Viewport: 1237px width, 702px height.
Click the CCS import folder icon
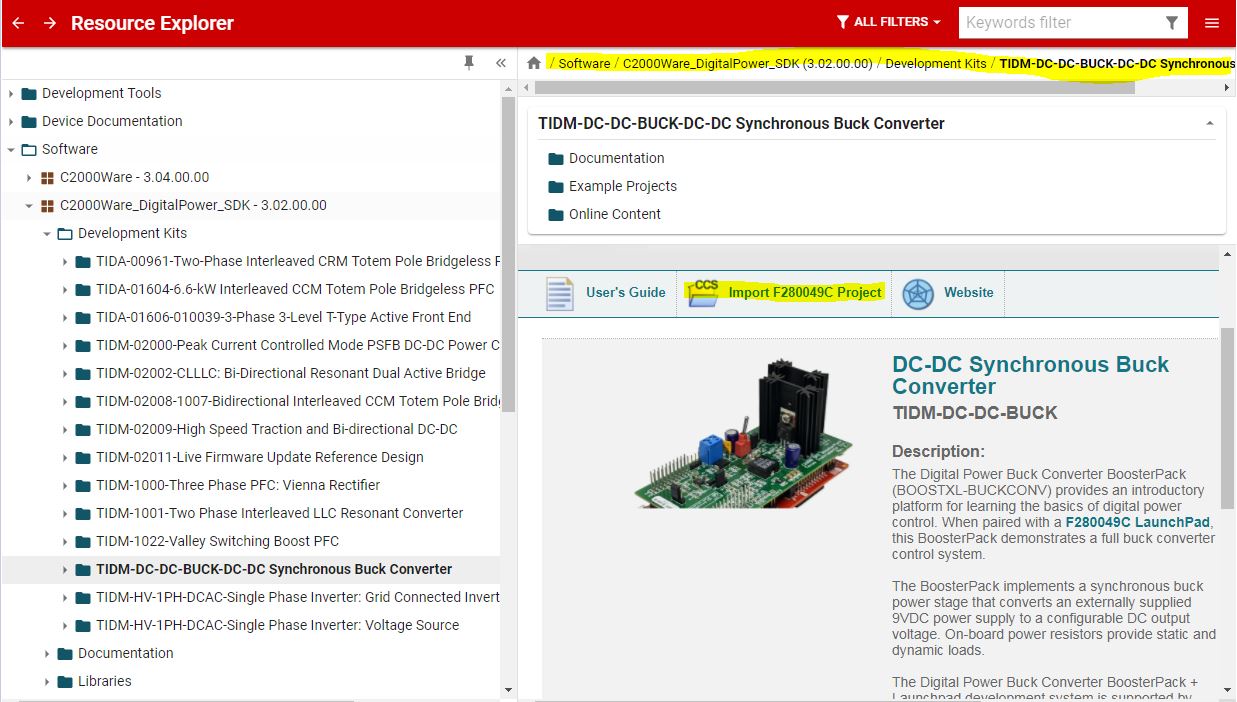point(704,293)
